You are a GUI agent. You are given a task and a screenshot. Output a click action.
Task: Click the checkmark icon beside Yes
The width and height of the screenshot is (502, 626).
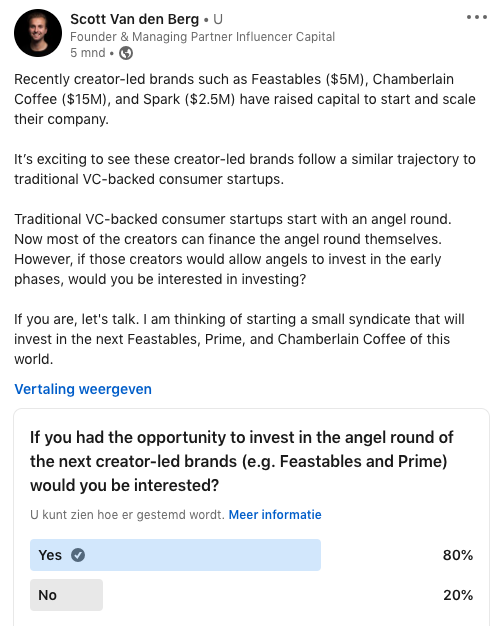click(78, 555)
